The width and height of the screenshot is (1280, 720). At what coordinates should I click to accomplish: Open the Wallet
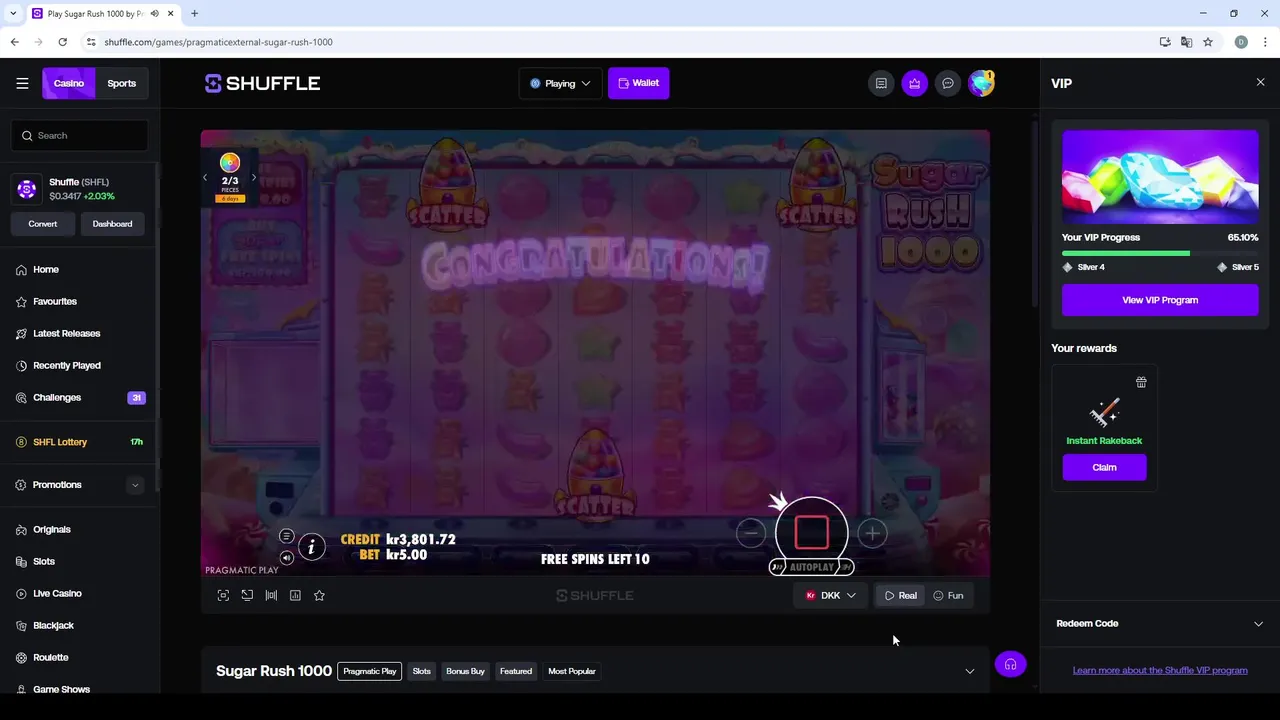[638, 83]
